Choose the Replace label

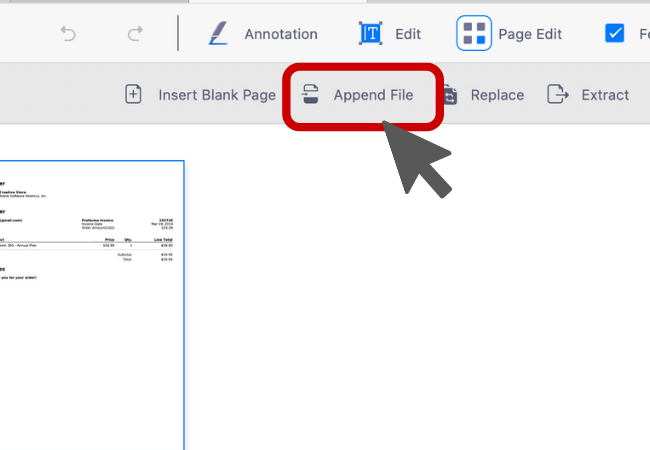click(497, 95)
